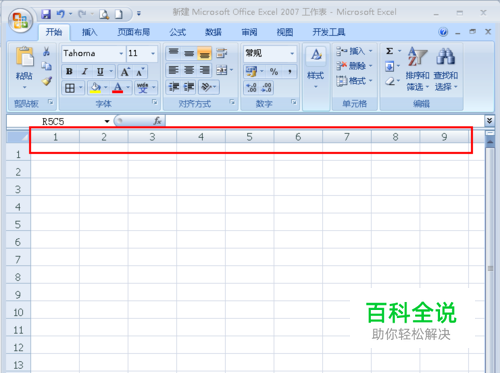Screen dimensions: 500x373
Task: Open the Tahoma font name dropdown
Action: tap(121, 53)
